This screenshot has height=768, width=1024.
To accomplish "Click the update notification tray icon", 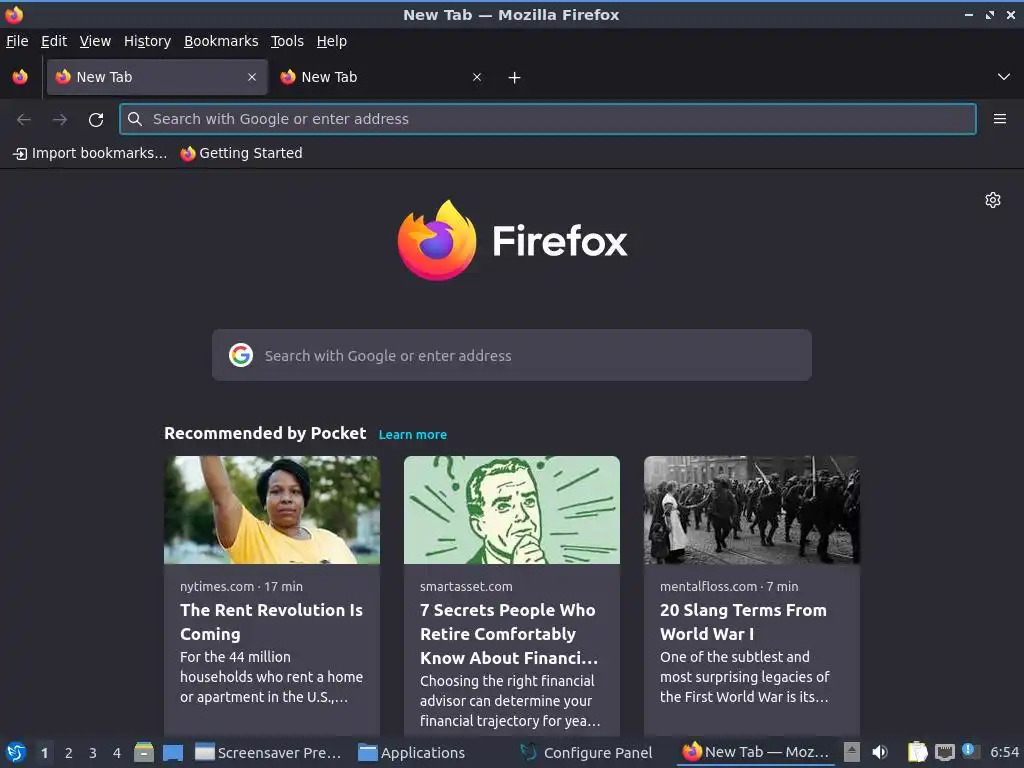I will click(x=970, y=751).
